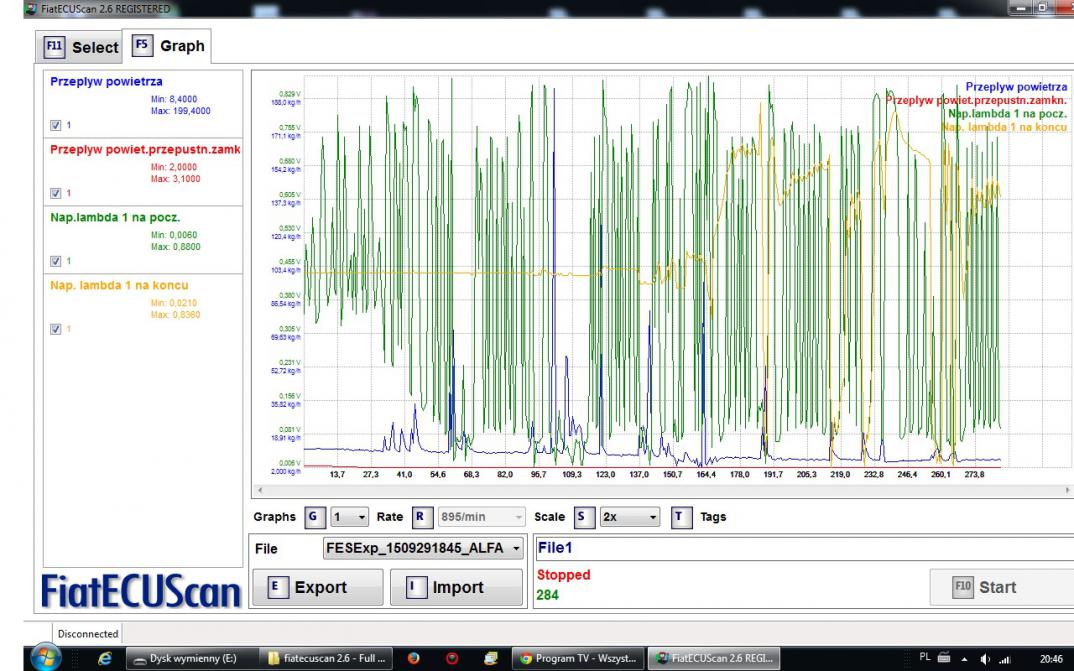Click the horizontal scrollbar under the graph
The width and height of the screenshot is (1074, 671).
click(x=660, y=490)
